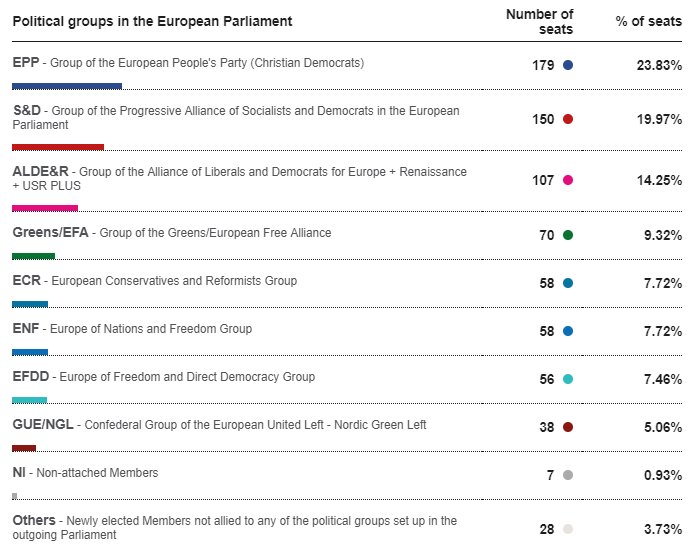Select the ALDE&R pink progress bar

click(45, 208)
